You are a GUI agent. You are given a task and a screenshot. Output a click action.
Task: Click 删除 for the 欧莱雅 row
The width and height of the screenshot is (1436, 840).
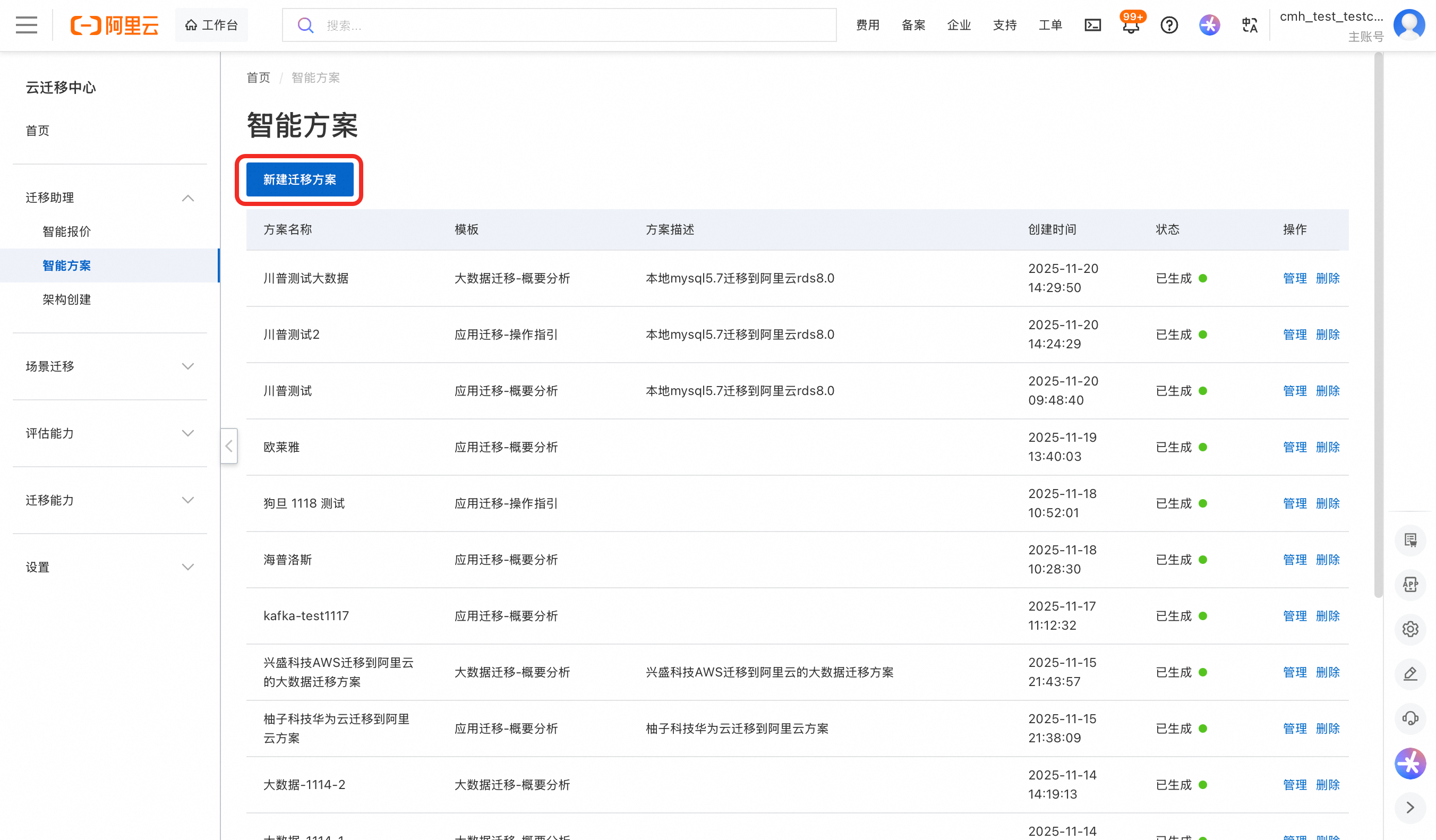click(1327, 447)
